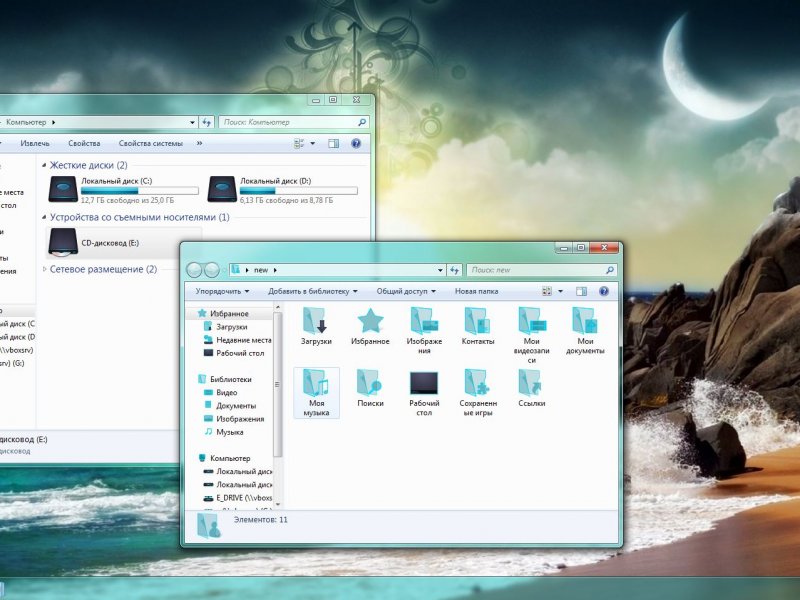Click the Свойства button

[x=84, y=143]
